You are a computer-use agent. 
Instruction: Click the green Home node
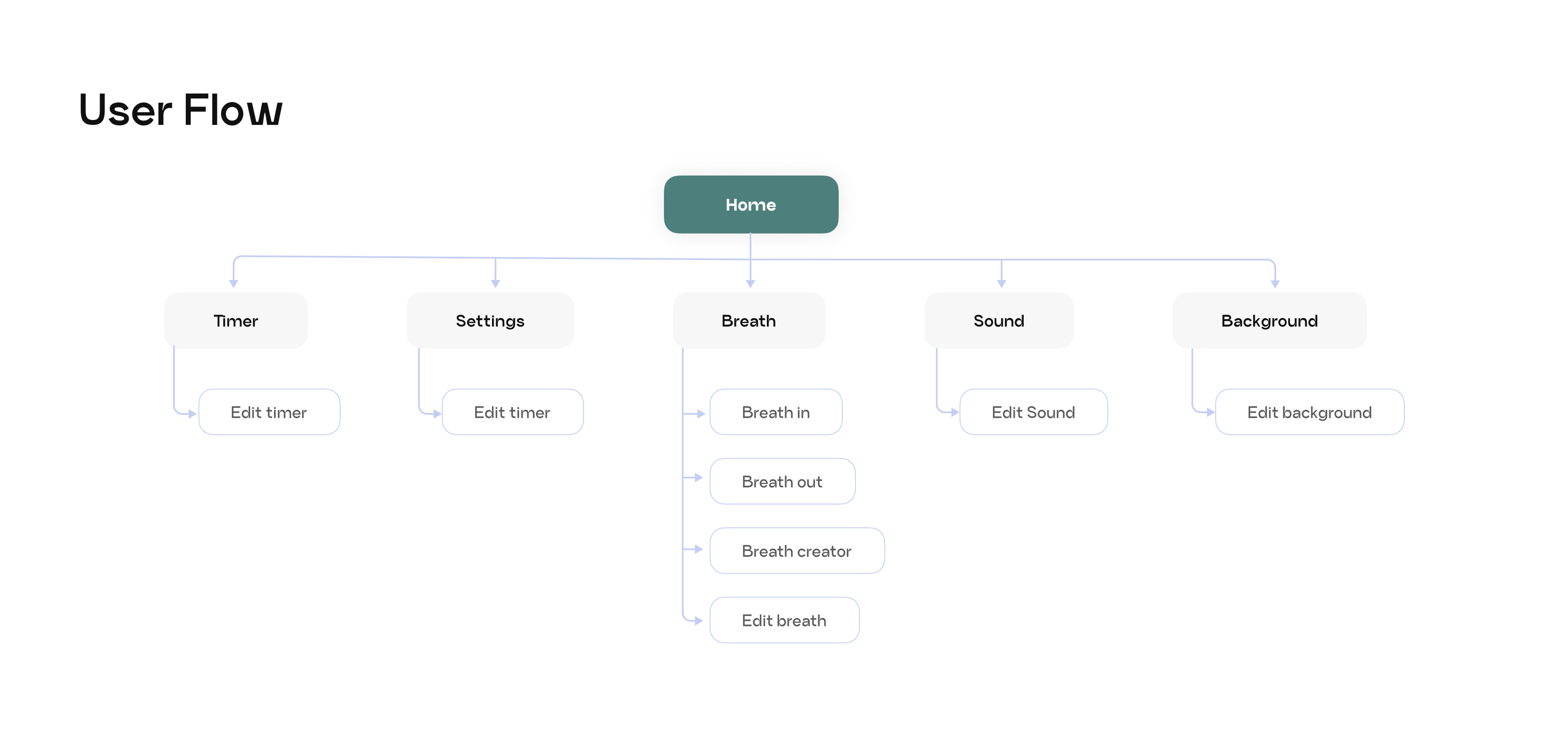pyautogui.click(x=751, y=204)
